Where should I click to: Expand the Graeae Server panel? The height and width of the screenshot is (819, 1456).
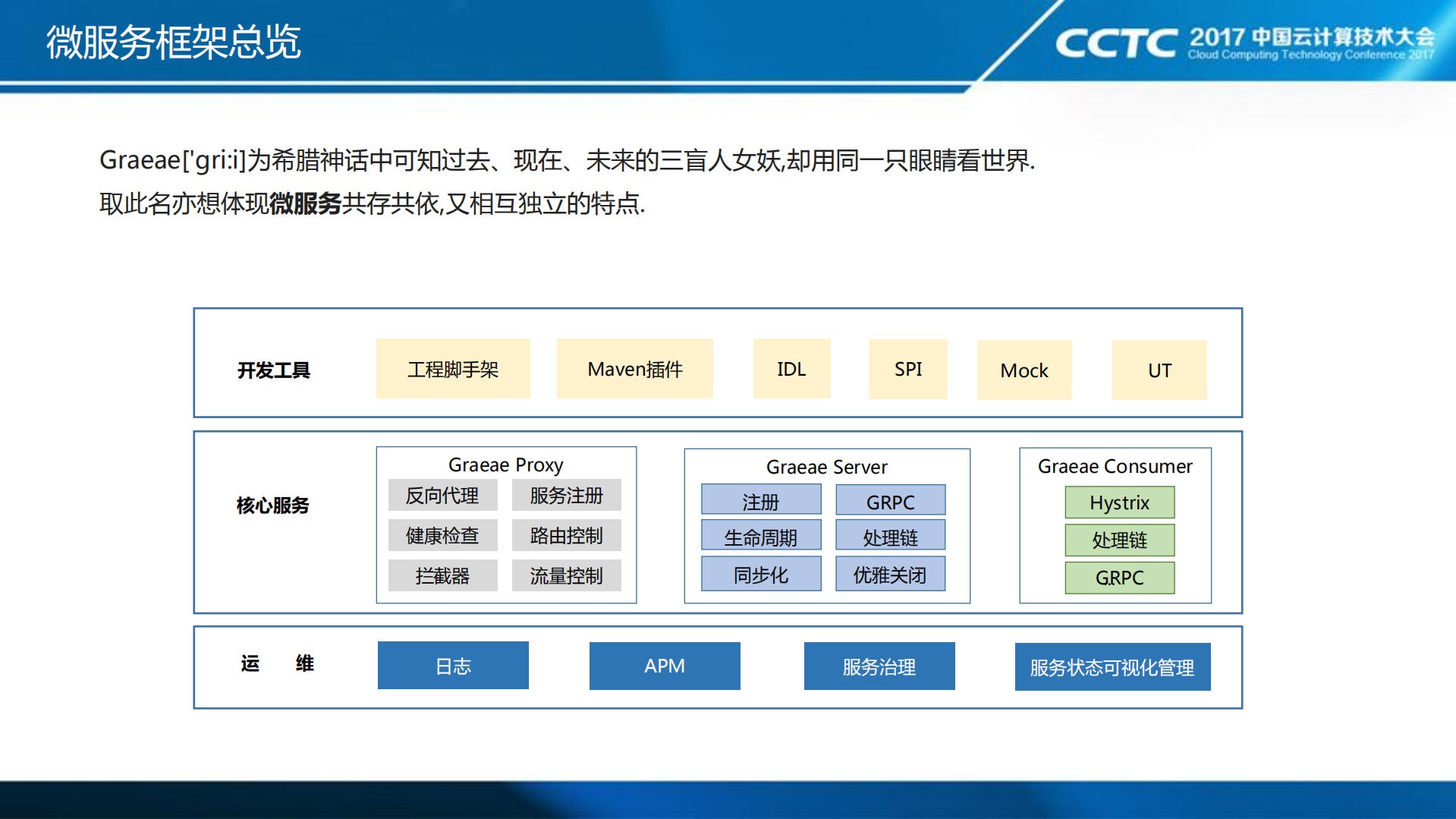pyautogui.click(x=826, y=467)
